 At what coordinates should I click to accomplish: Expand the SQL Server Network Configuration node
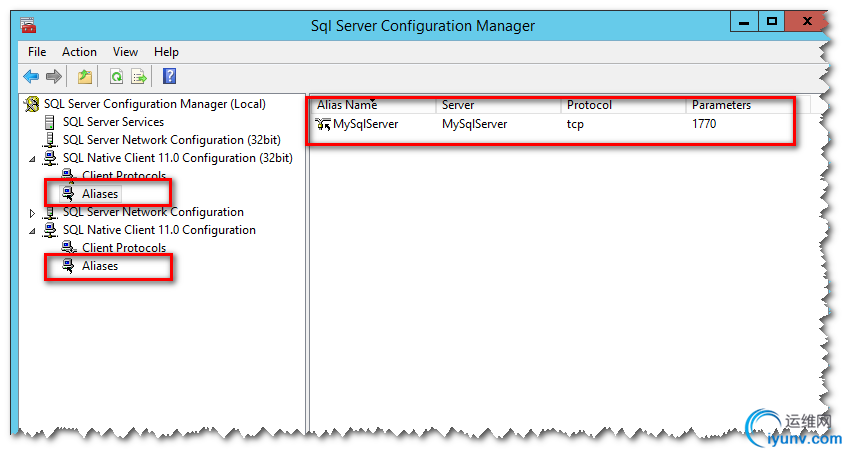tap(32, 213)
